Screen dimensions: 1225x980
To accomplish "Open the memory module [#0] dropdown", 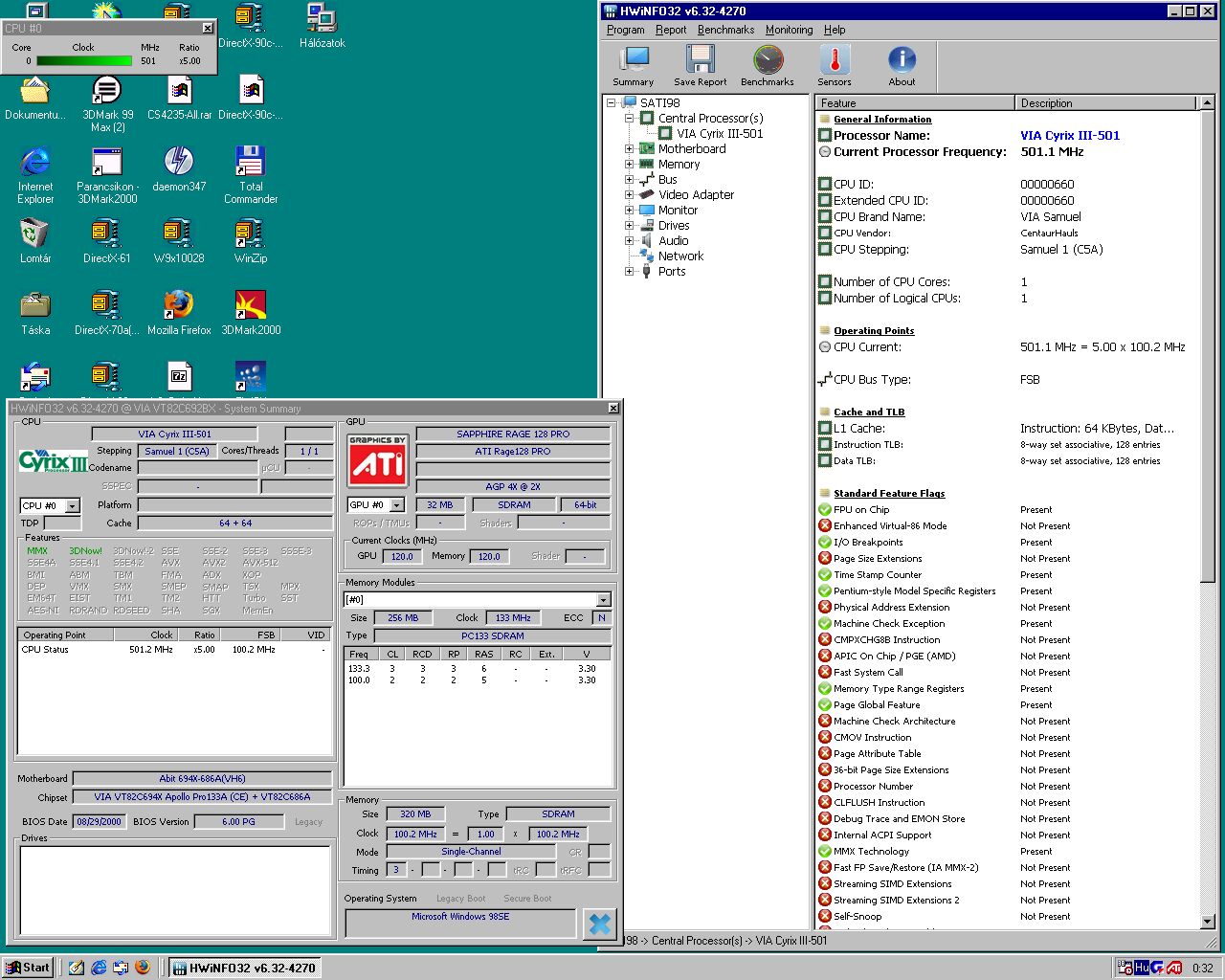I will tap(603, 600).
